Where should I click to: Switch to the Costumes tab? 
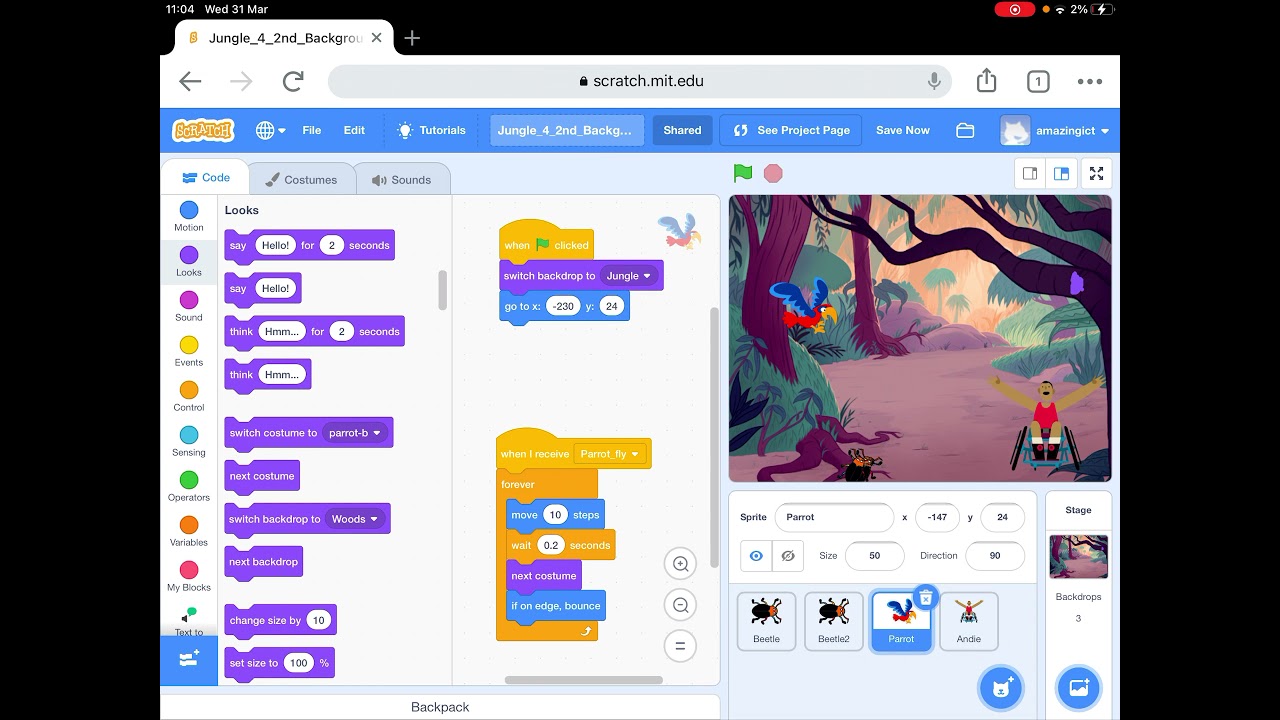[301, 180]
